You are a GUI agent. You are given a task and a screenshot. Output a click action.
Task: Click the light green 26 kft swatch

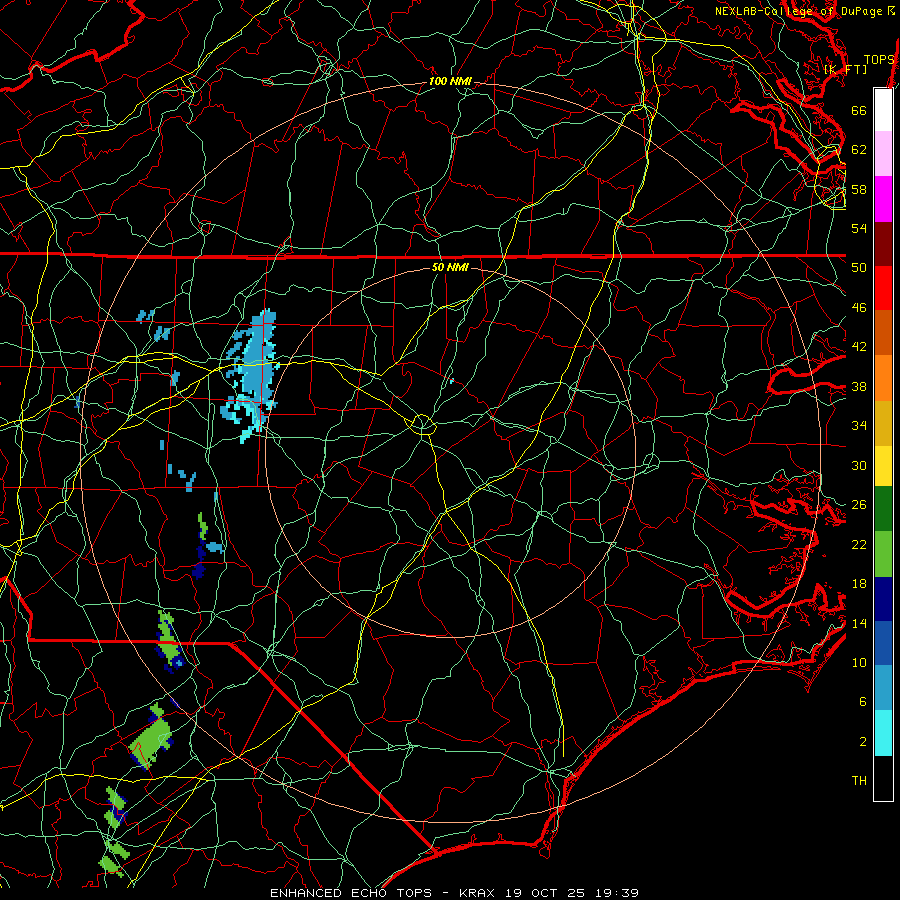[883, 554]
